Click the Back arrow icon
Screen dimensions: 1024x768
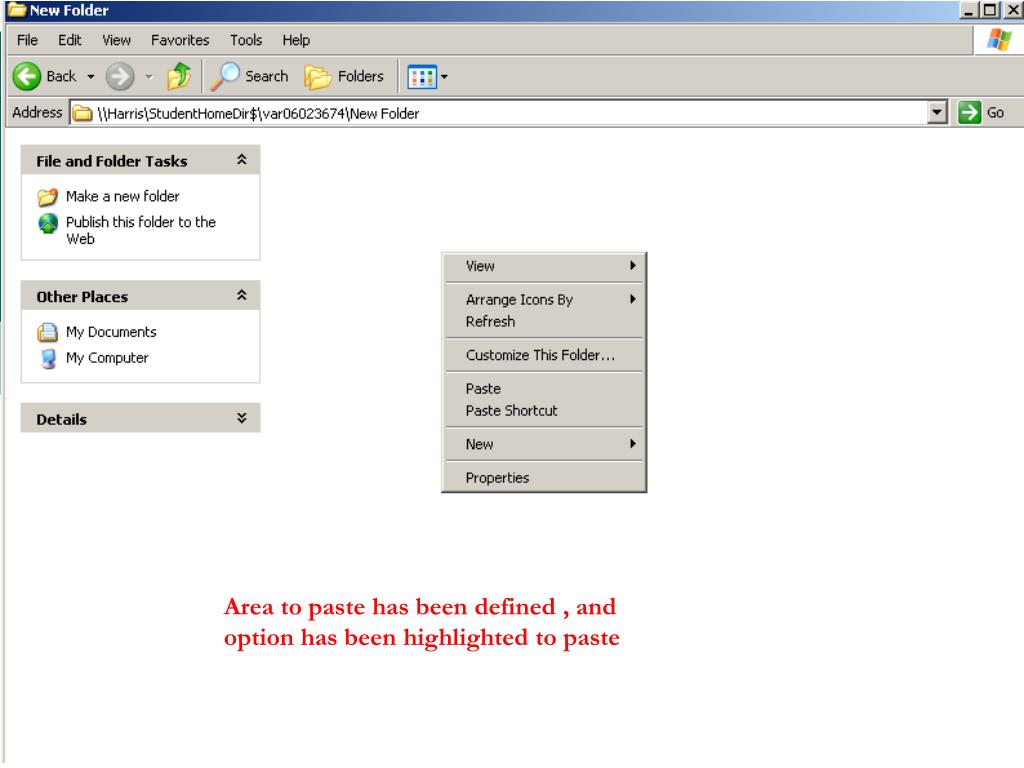tap(28, 76)
